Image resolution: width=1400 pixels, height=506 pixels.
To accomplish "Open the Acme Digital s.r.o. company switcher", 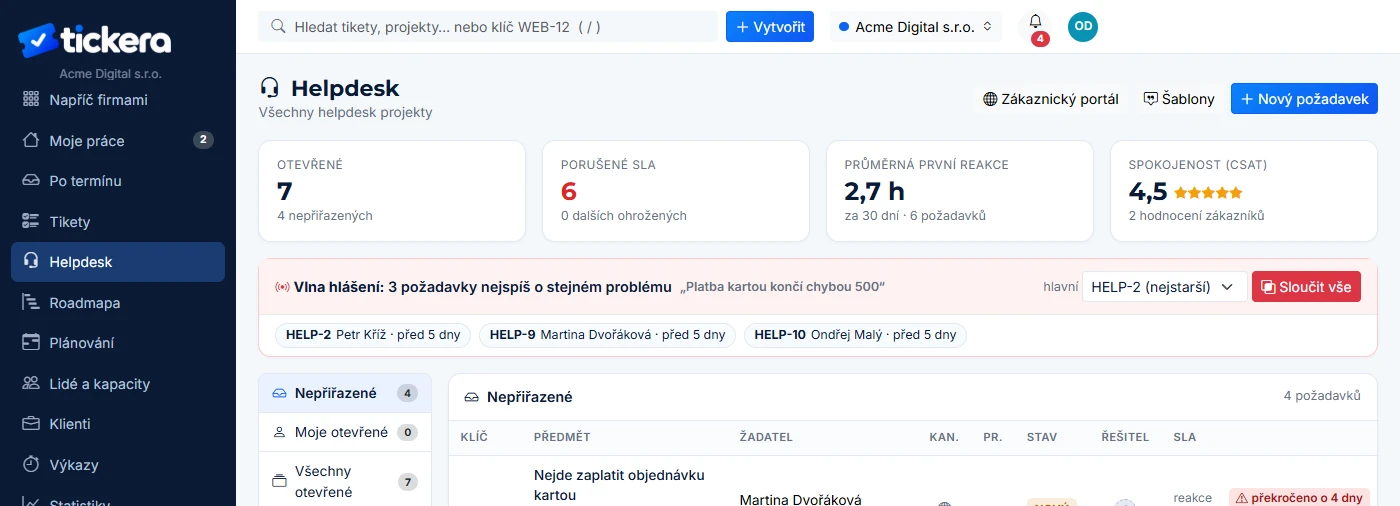I will click(916, 27).
